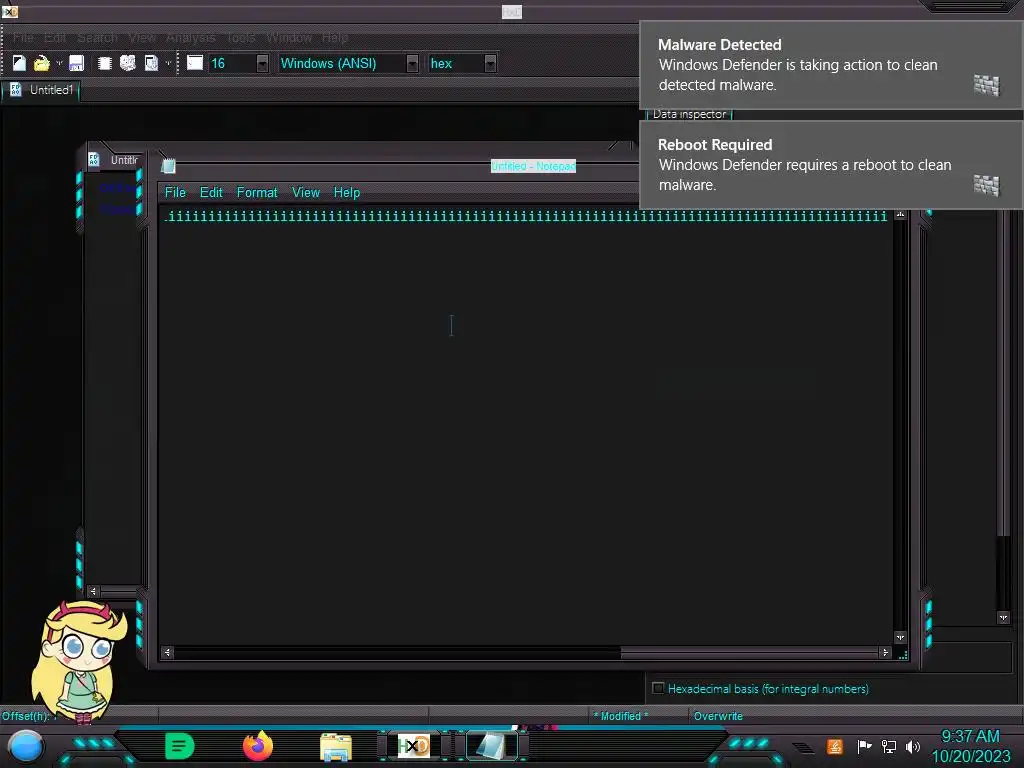
Task: Click the clock showing 9:37 AM
Action: tap(970, 736)
